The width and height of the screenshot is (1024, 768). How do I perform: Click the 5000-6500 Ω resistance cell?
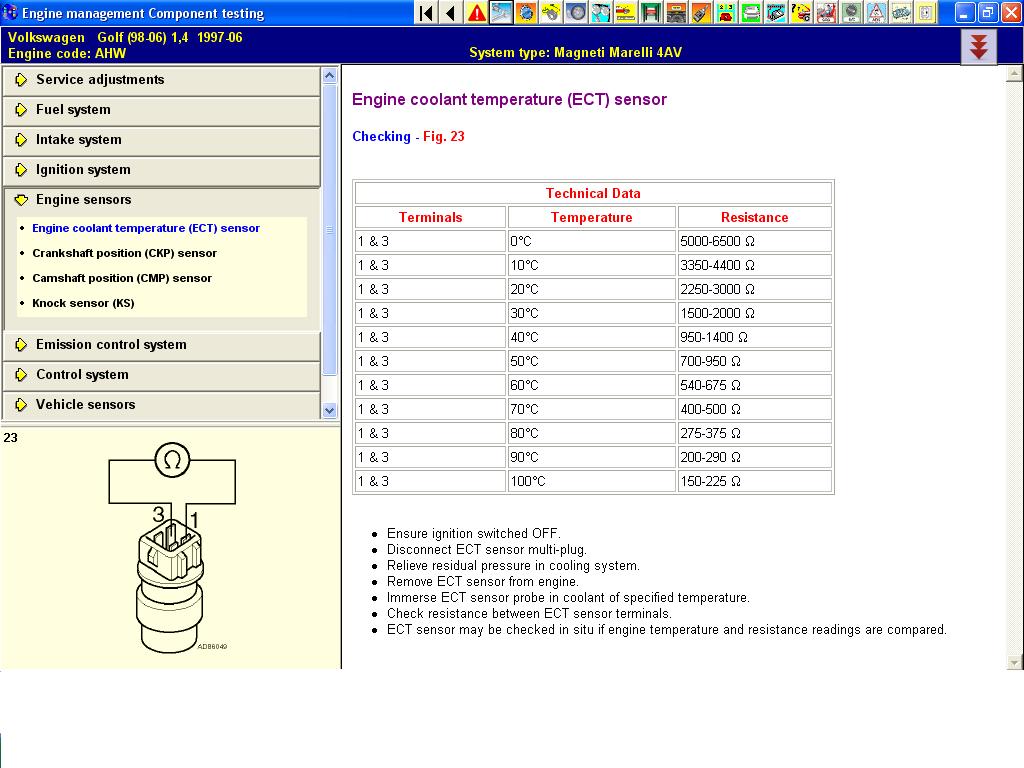coord(754,242)
